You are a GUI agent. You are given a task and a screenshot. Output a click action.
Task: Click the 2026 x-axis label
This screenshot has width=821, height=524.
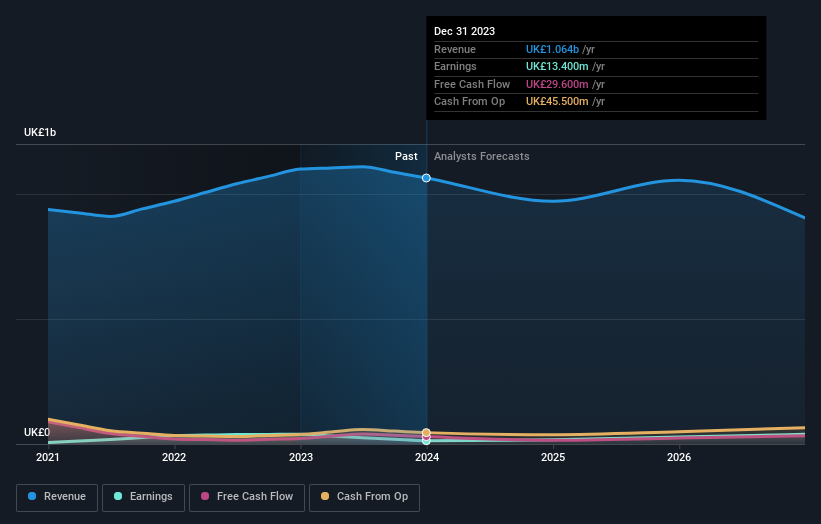click(x=679, y=457)
